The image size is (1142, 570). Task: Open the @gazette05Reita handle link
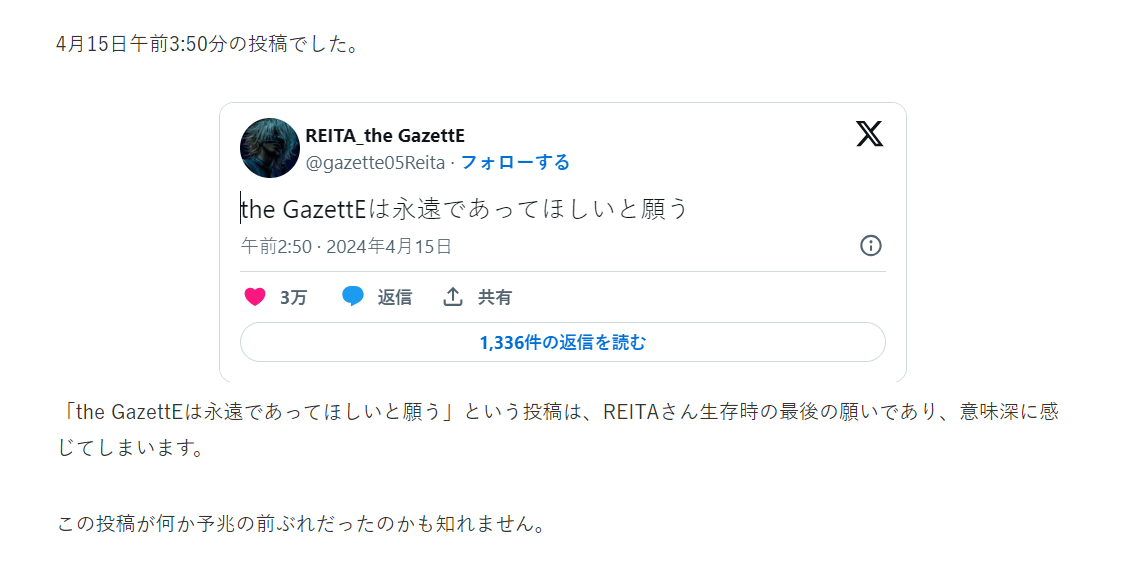(x=376, y=162)
